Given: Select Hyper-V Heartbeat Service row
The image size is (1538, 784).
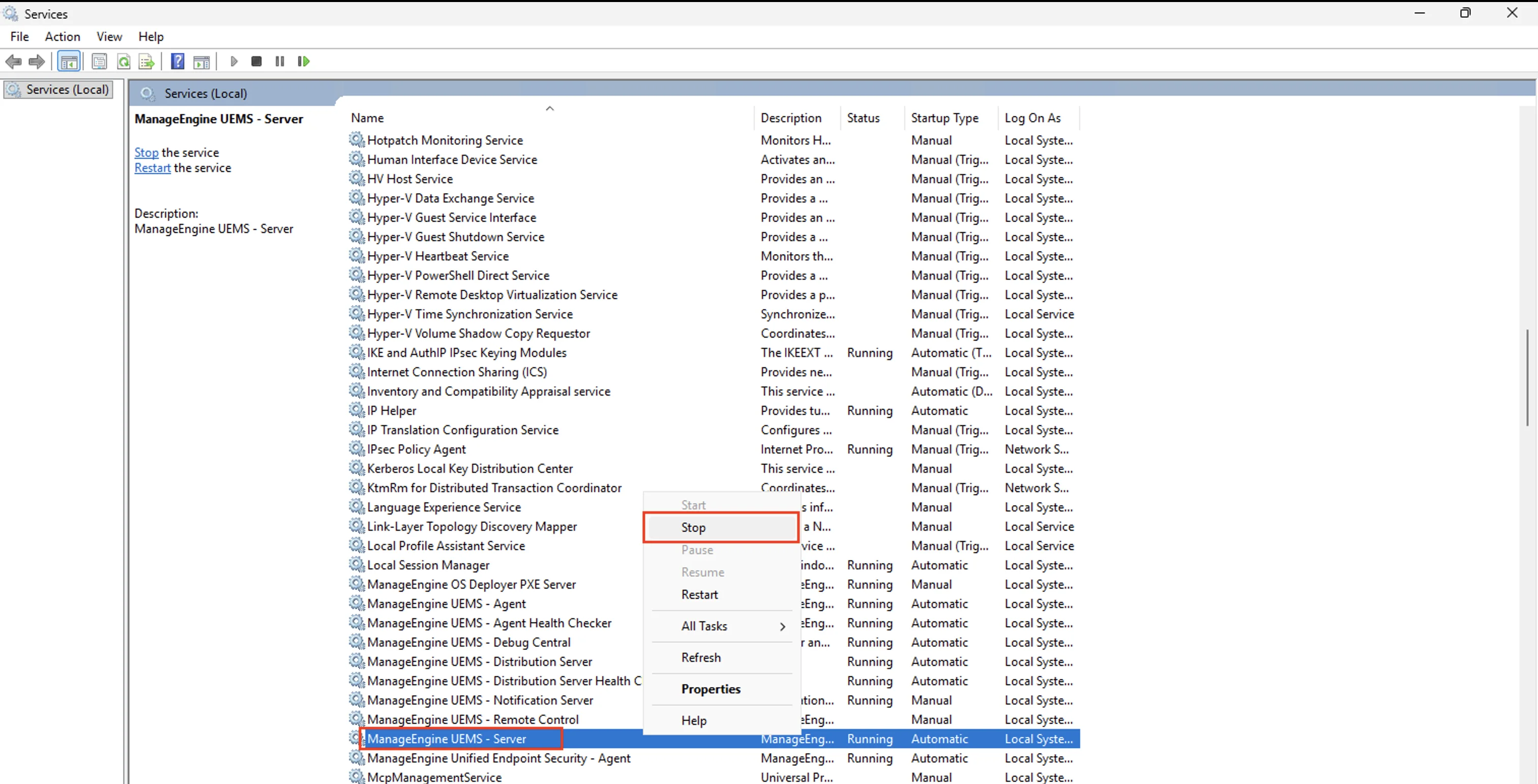Looking at the screenshot, I should pyautogui.click(x=714, y=256).
